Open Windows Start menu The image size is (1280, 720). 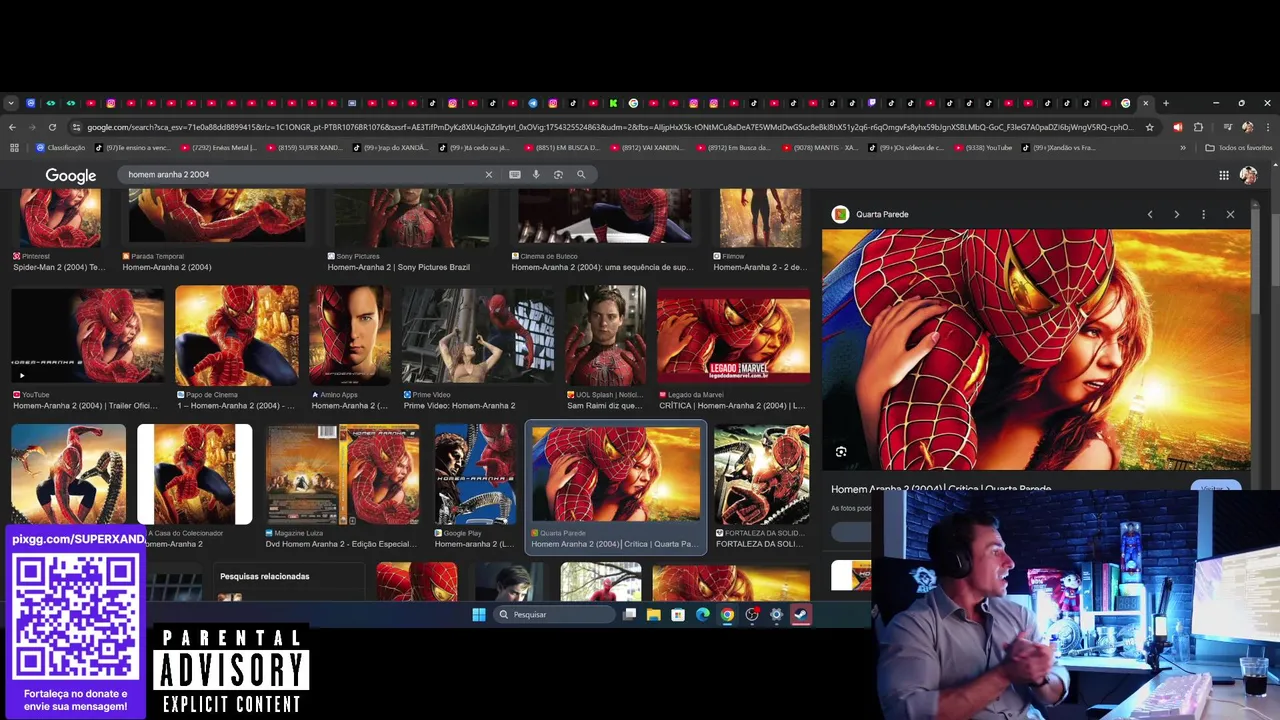point(478,614)
